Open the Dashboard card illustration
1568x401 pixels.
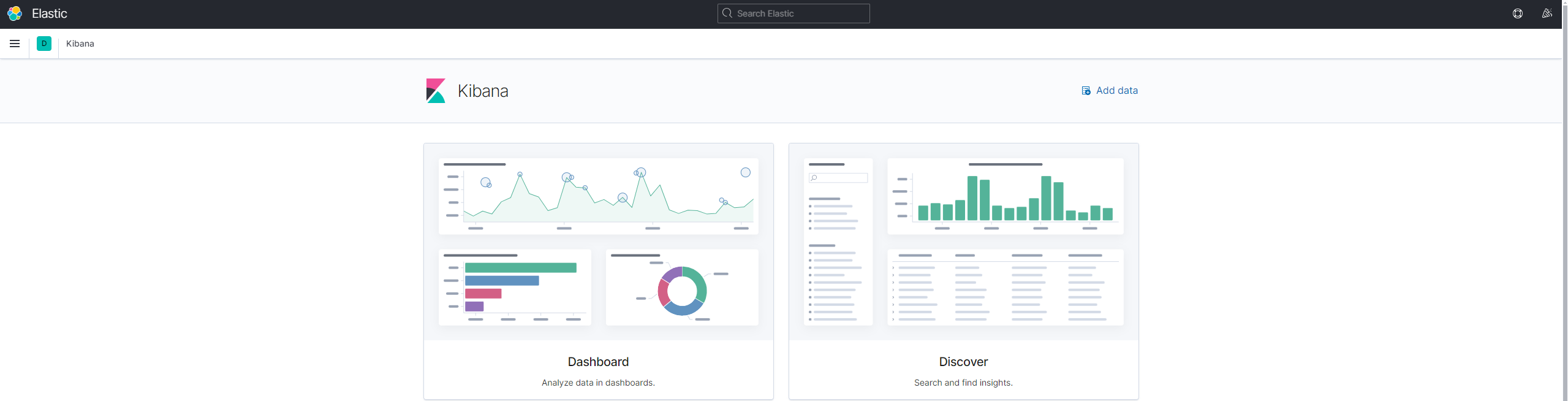(x=599, y=242)
